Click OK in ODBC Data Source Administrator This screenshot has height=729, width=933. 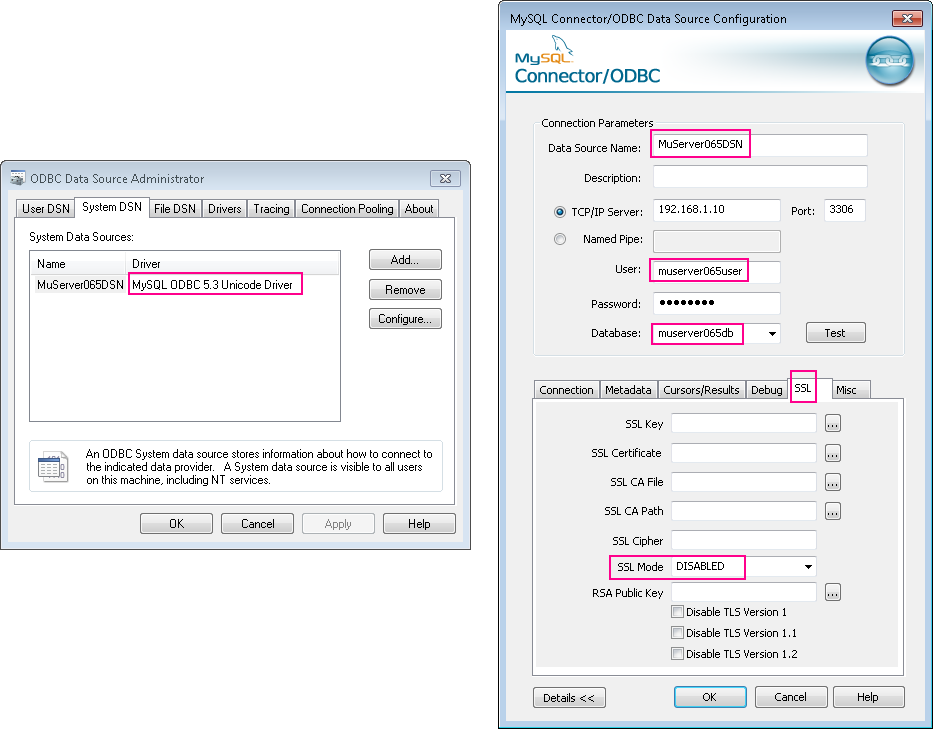click(x=176, y=524)
